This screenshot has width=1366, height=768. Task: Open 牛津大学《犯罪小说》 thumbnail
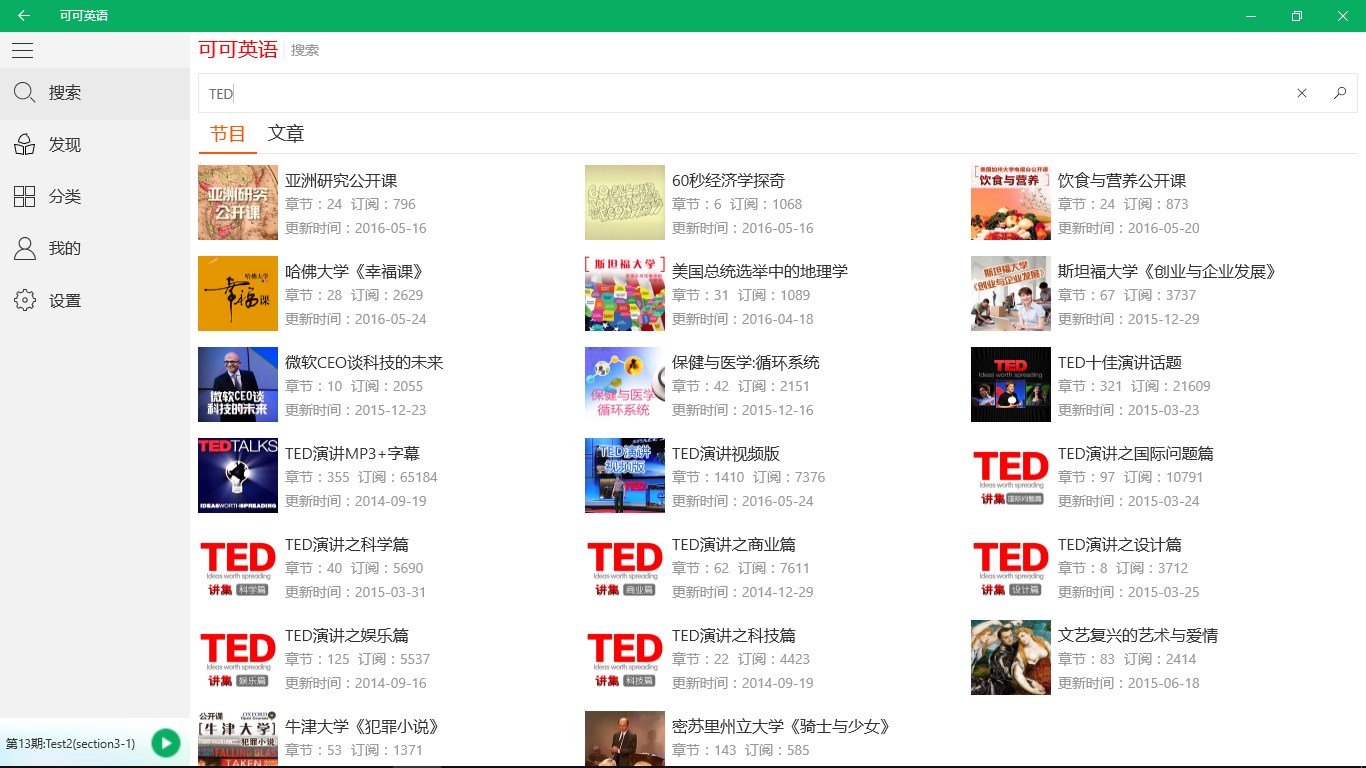coord(238,739)
